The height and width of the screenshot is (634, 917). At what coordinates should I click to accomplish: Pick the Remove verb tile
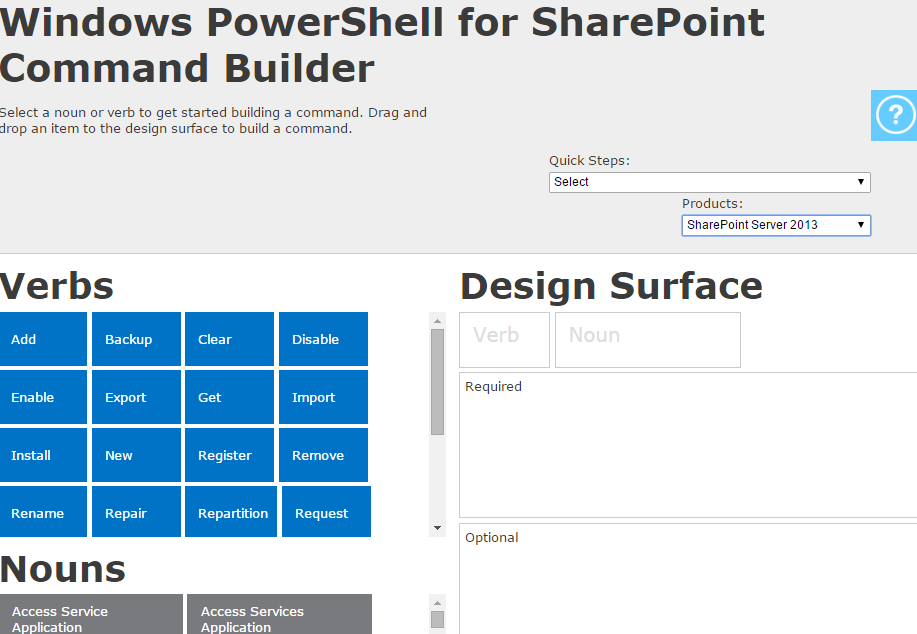coord(323,455)
